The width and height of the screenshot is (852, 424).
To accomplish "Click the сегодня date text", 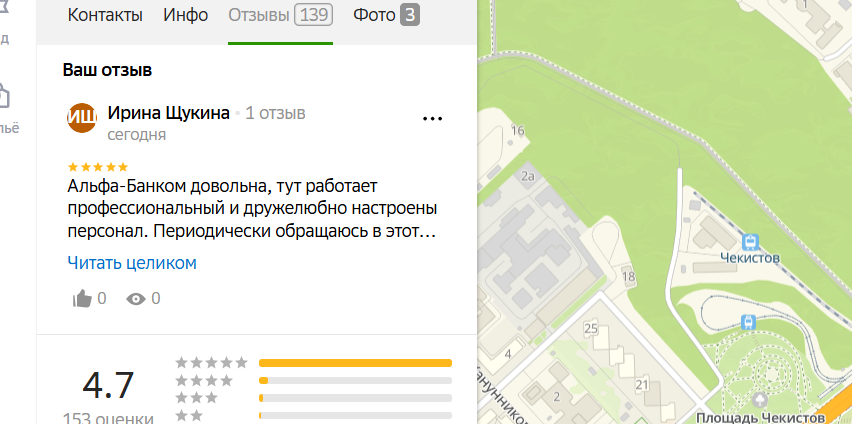I will coord(137,135).
